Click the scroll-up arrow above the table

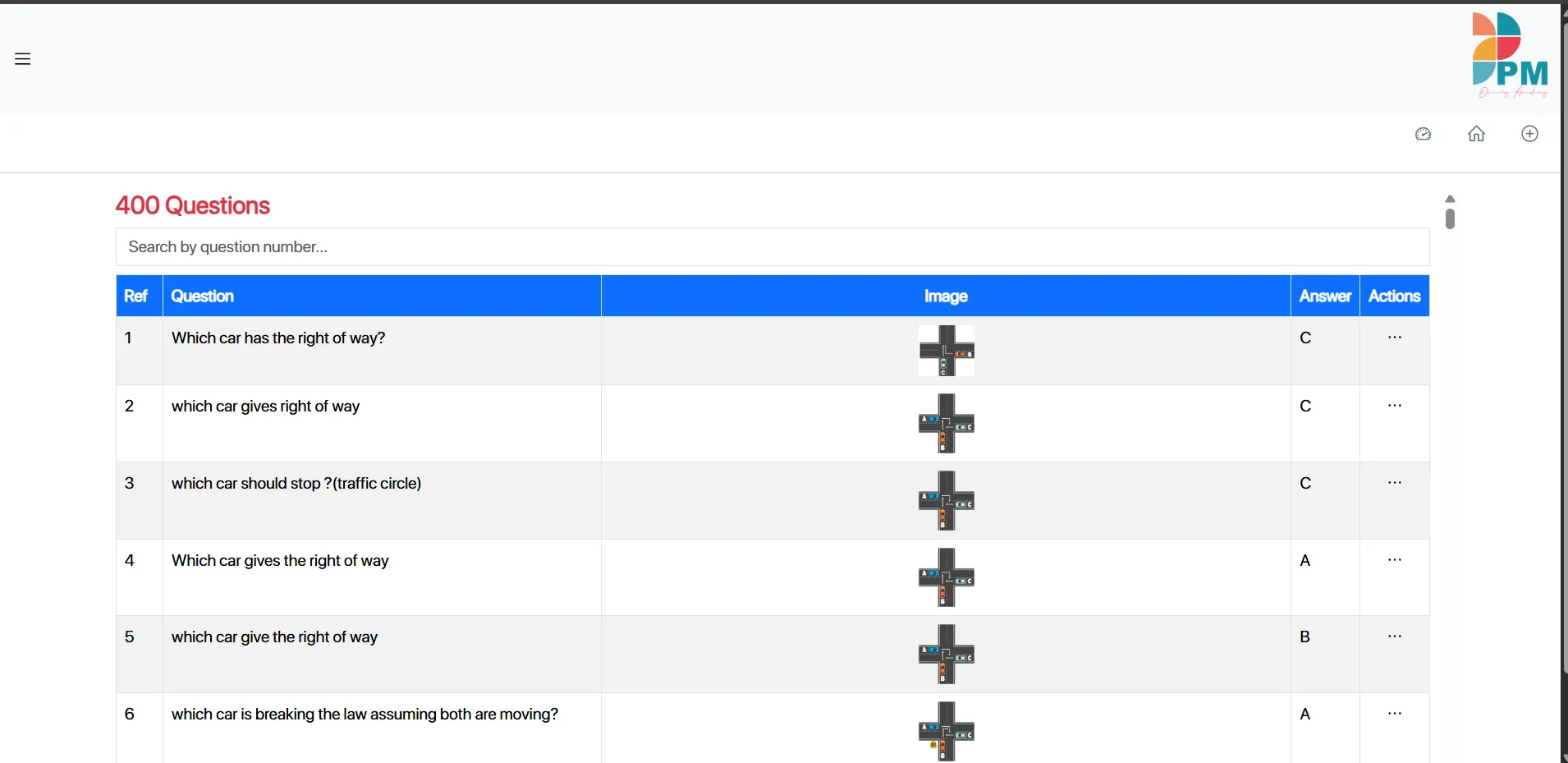1450,199
